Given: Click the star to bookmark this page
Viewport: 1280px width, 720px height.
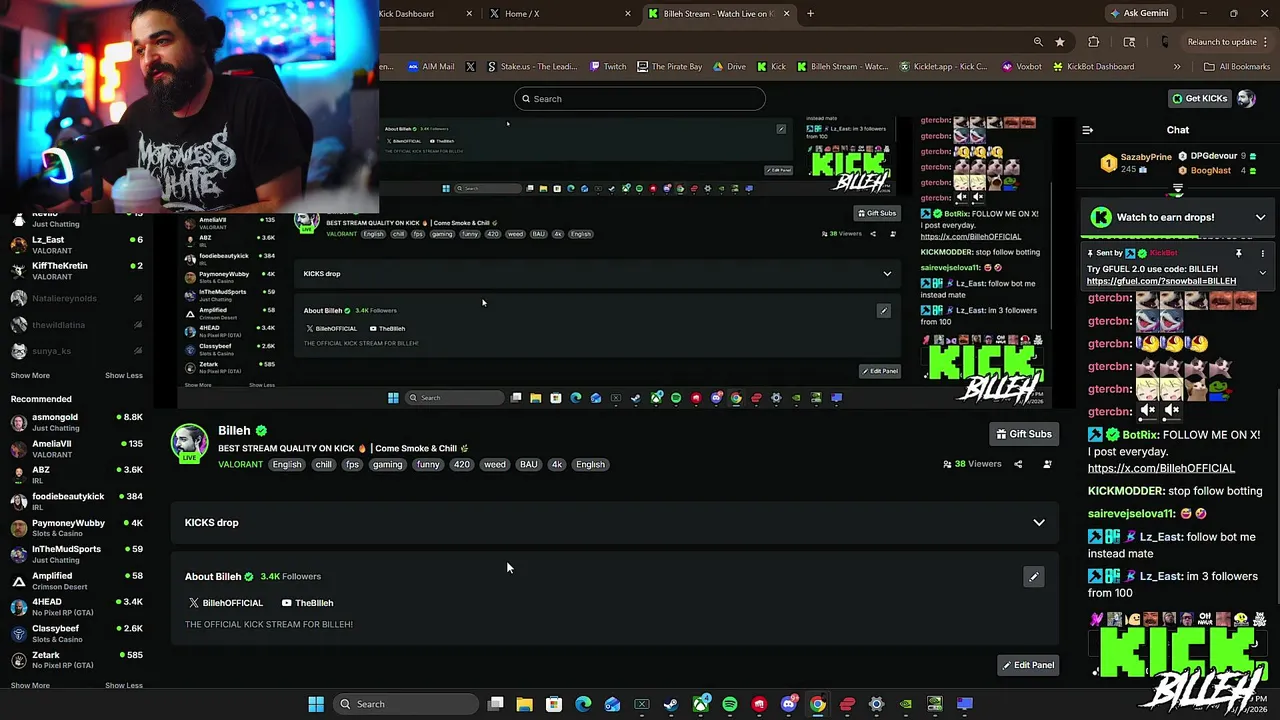Looking at the screenshot, I should pyautogui.click(x=1060, y=42).
